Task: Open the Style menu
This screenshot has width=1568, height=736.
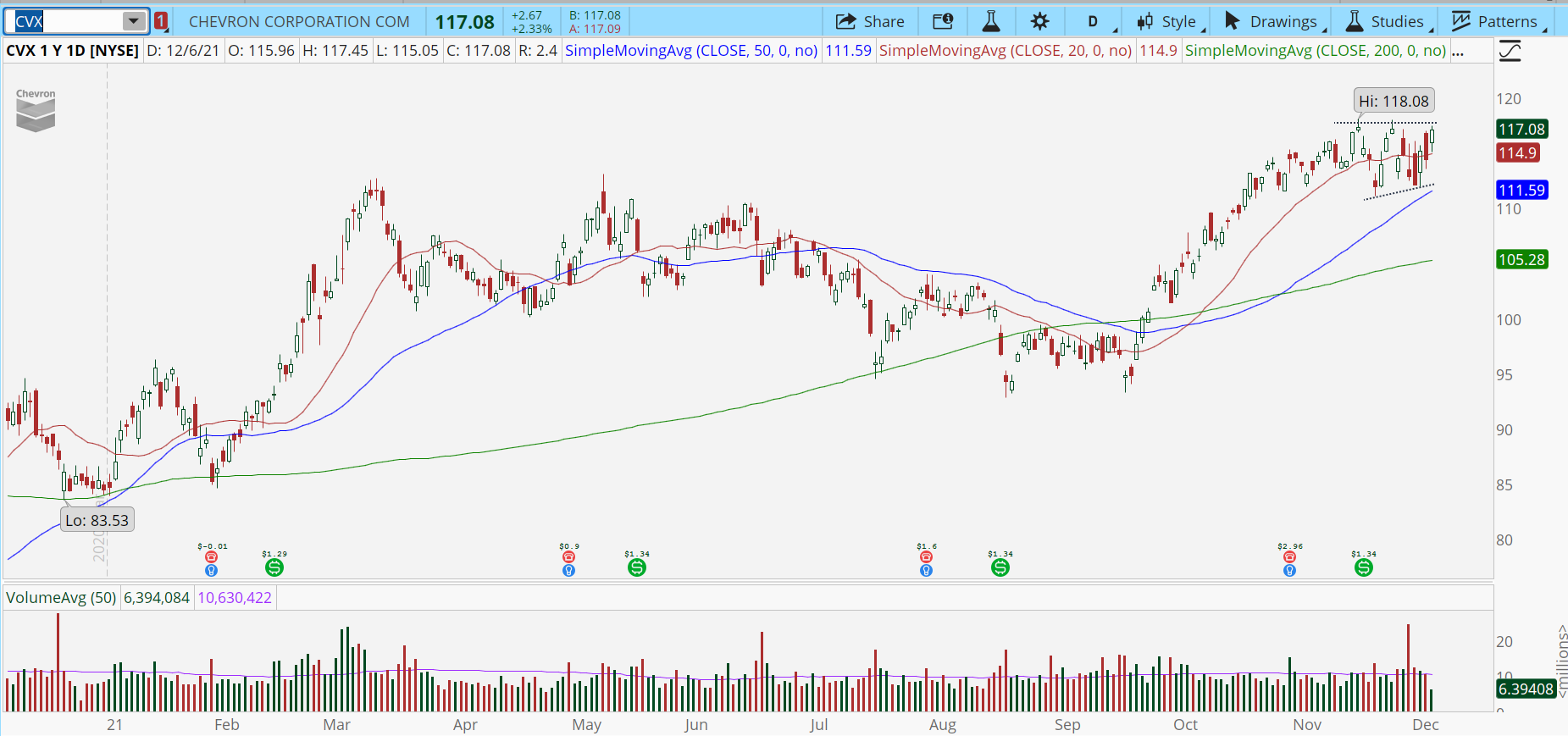Action: pos(1170,21)
